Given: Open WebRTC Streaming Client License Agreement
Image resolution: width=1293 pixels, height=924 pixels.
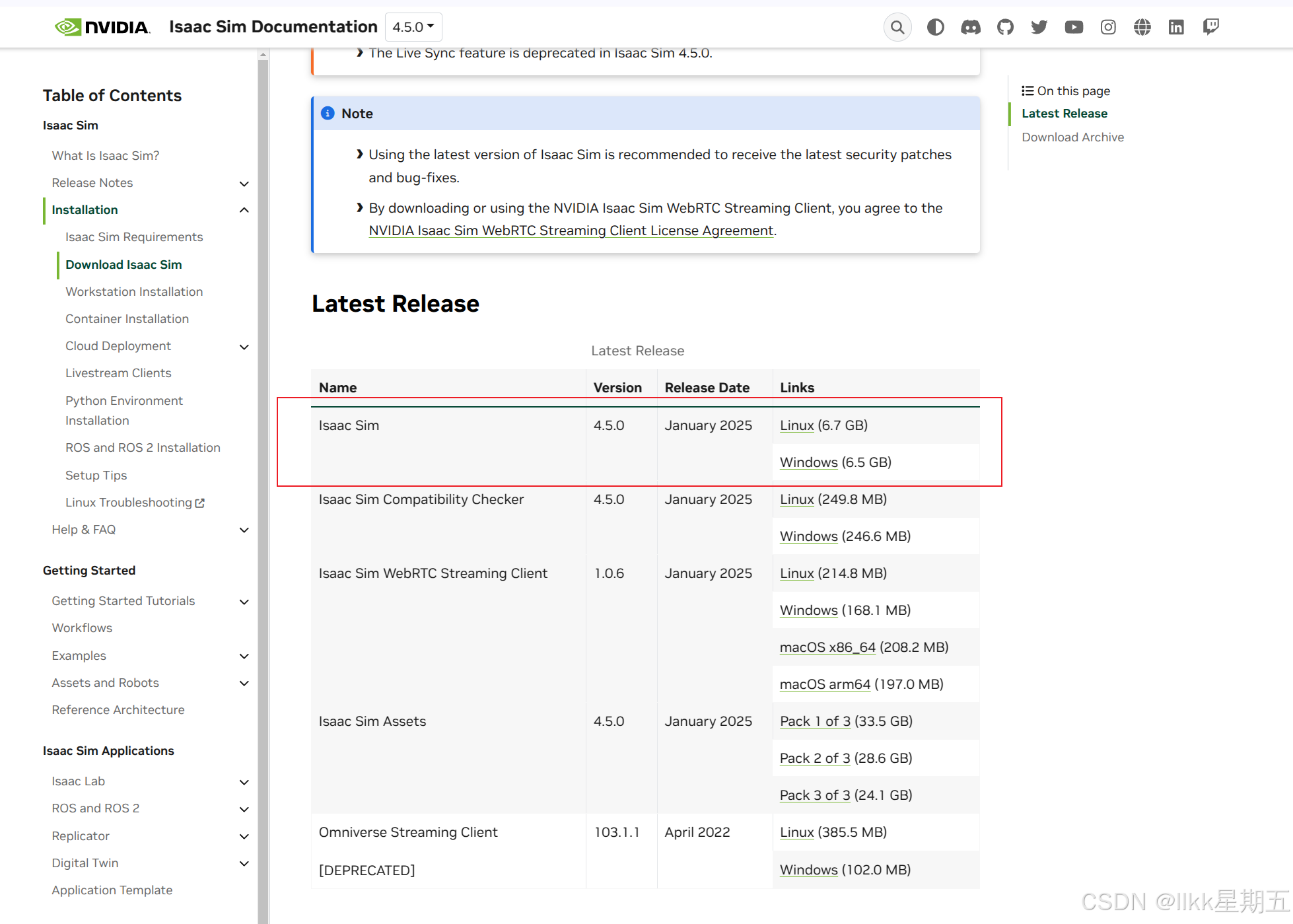Looking at the screenshot, I should pos(571,231).
